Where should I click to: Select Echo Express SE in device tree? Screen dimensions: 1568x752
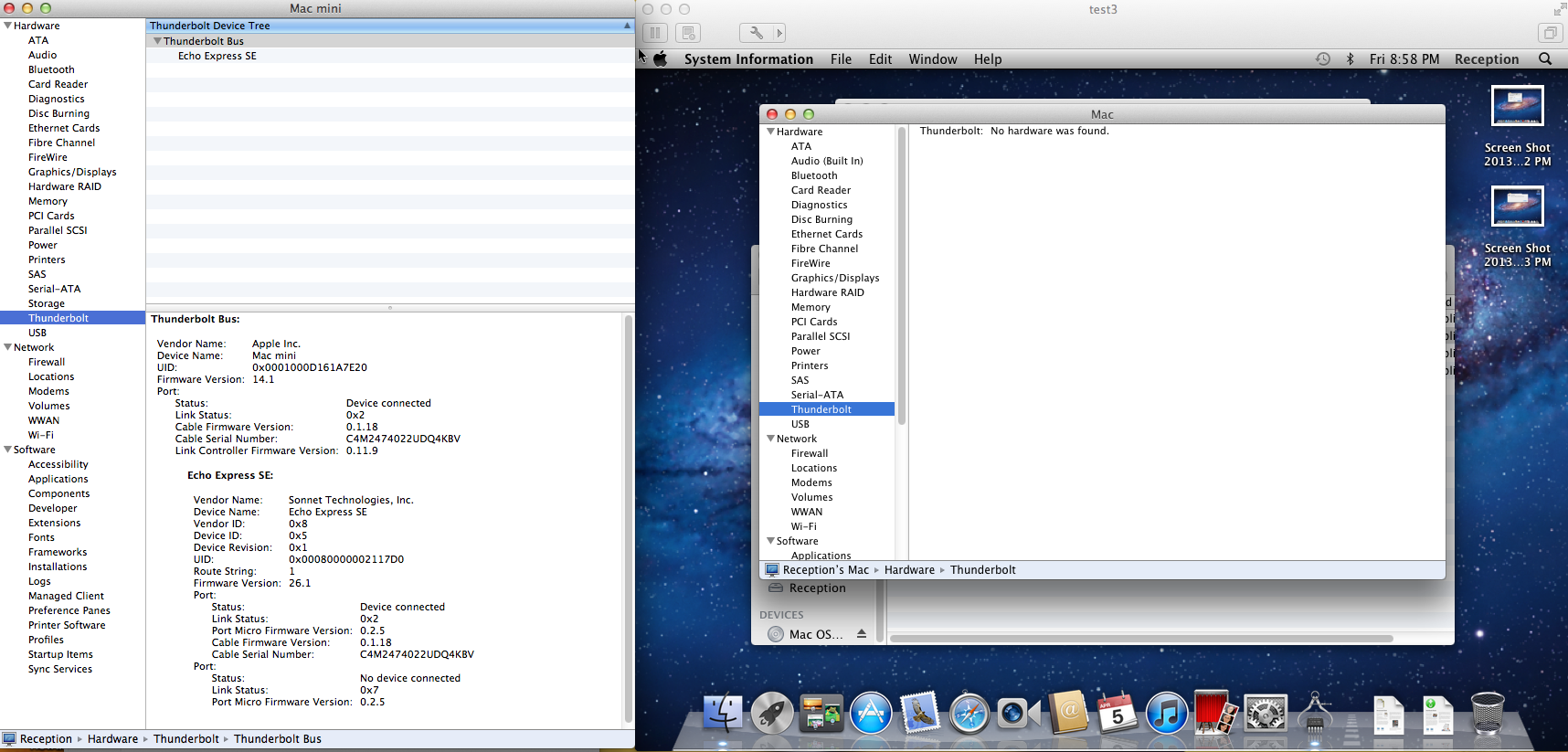click(x=217, y=56)
